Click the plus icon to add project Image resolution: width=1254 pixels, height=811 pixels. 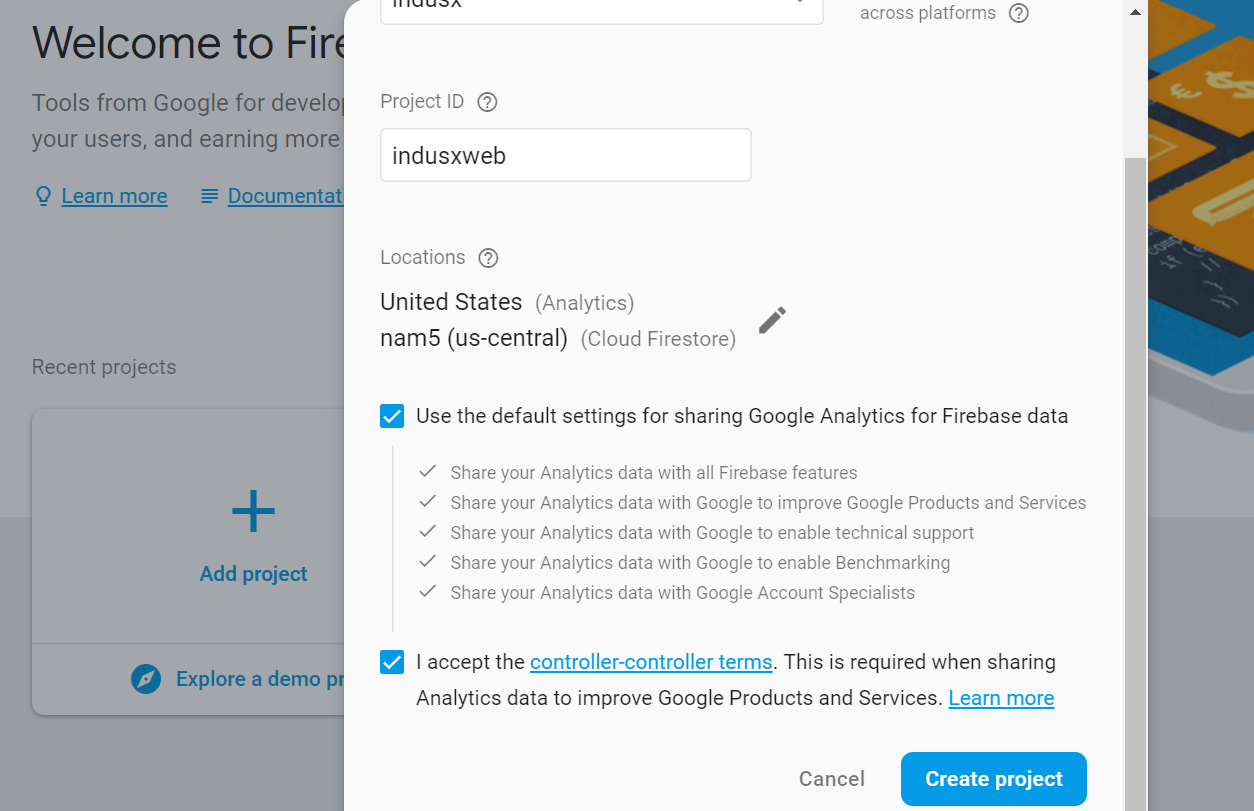[253, 511]
